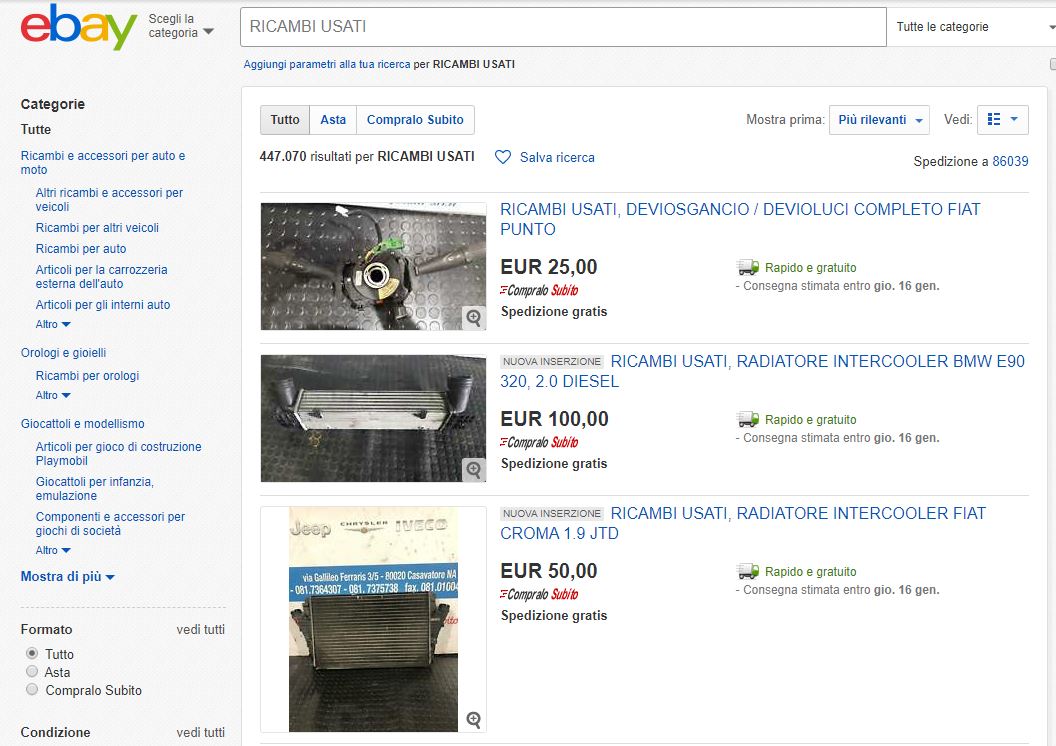The width and height of the screenshot is (1056, 746).
Task: Expand Altro under Orologi e gioielli
Action: coord(53,395)
